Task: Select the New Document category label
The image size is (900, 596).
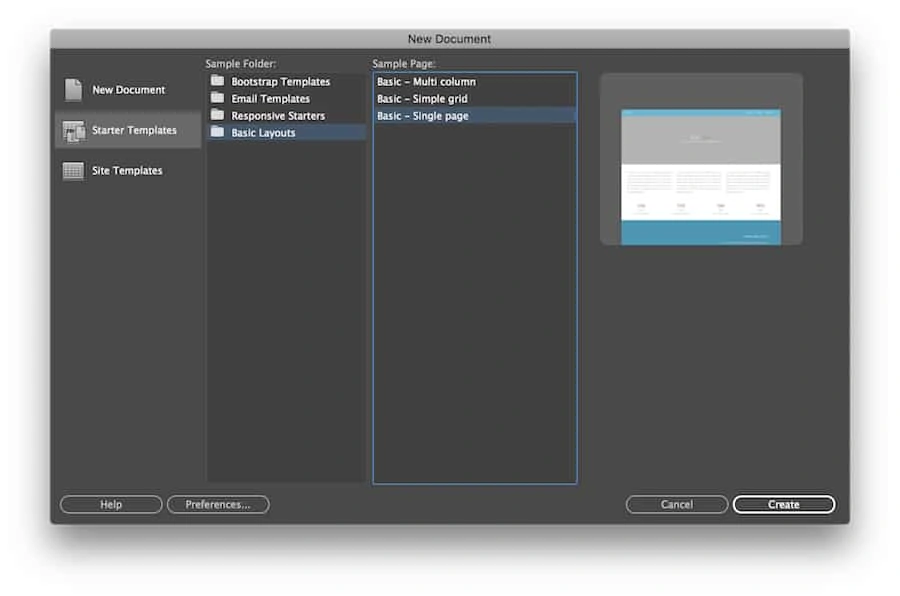Action: pos(128,90)
